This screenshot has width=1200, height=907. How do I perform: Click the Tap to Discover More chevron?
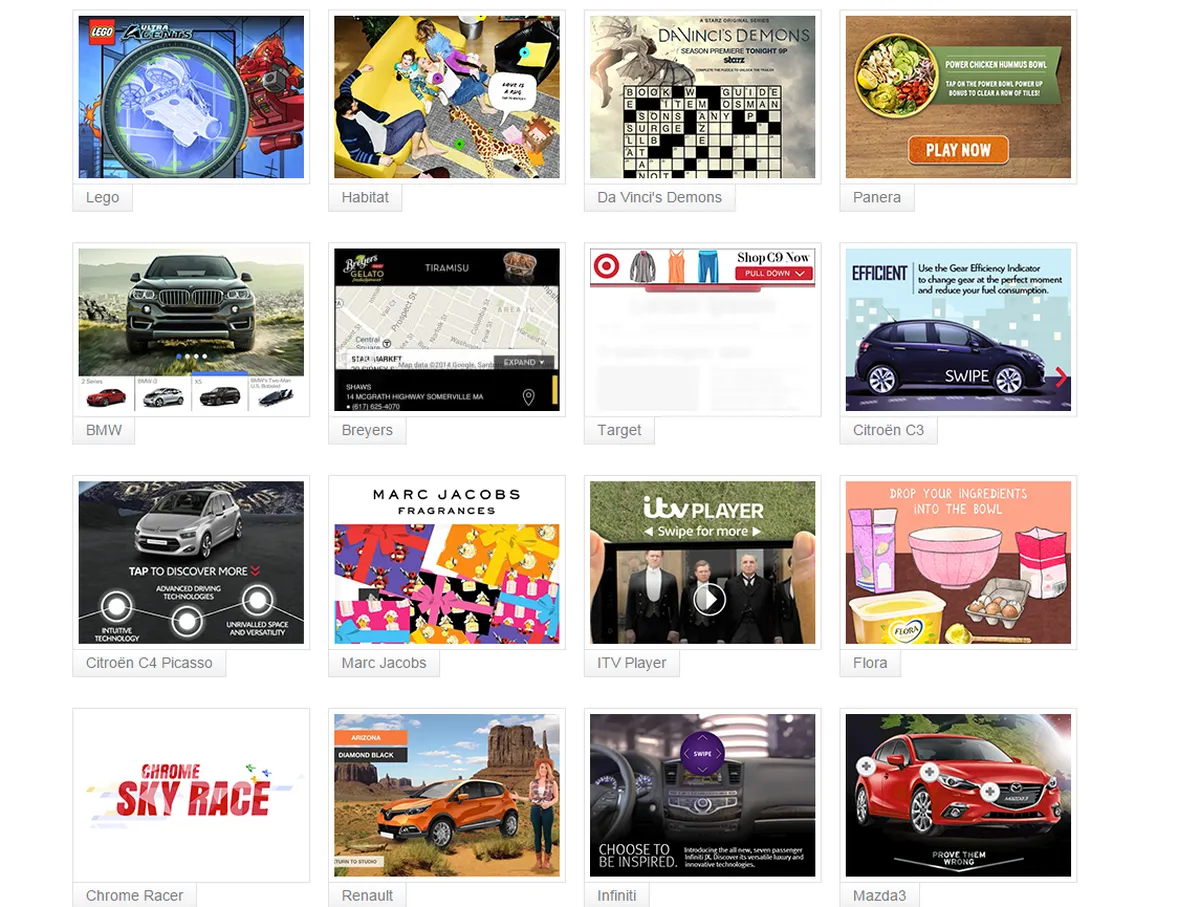(x=255, y=571)
